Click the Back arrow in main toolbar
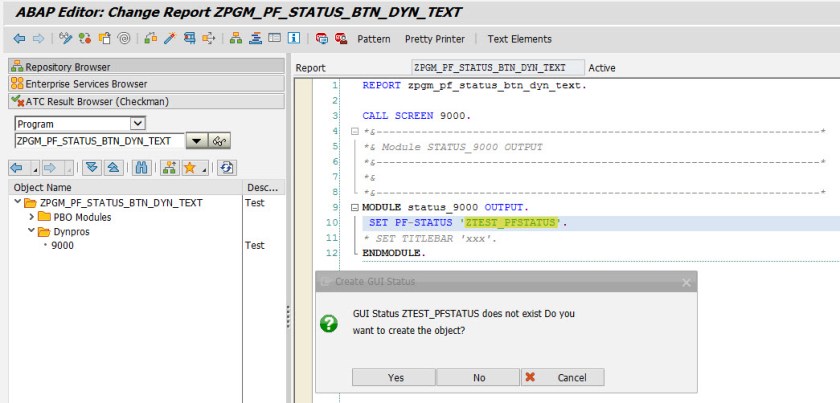Image resolution: width=840 pixels, height=403 pixels. pos(20,39)
